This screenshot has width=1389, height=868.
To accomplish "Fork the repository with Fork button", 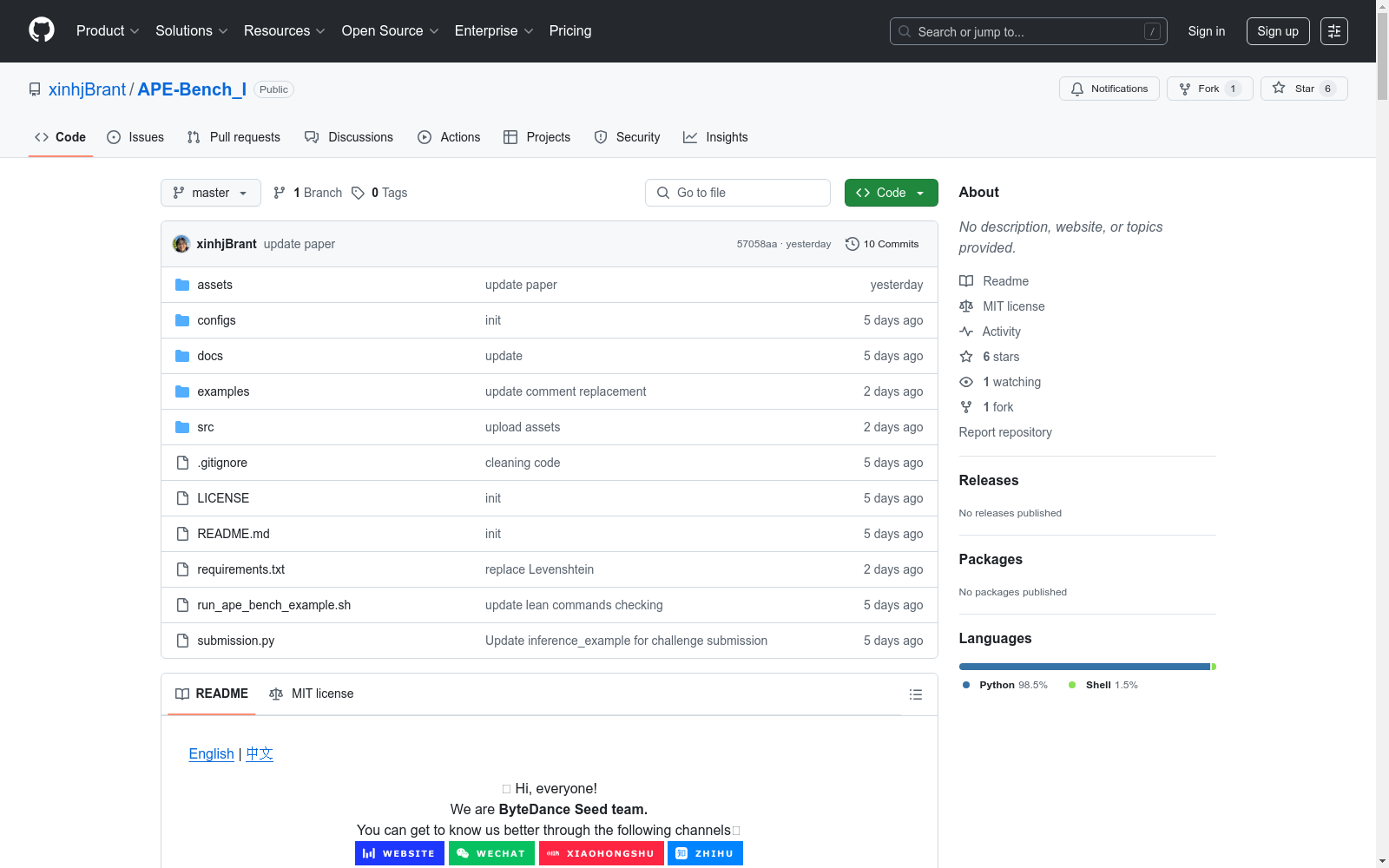I will (1210, 89).
